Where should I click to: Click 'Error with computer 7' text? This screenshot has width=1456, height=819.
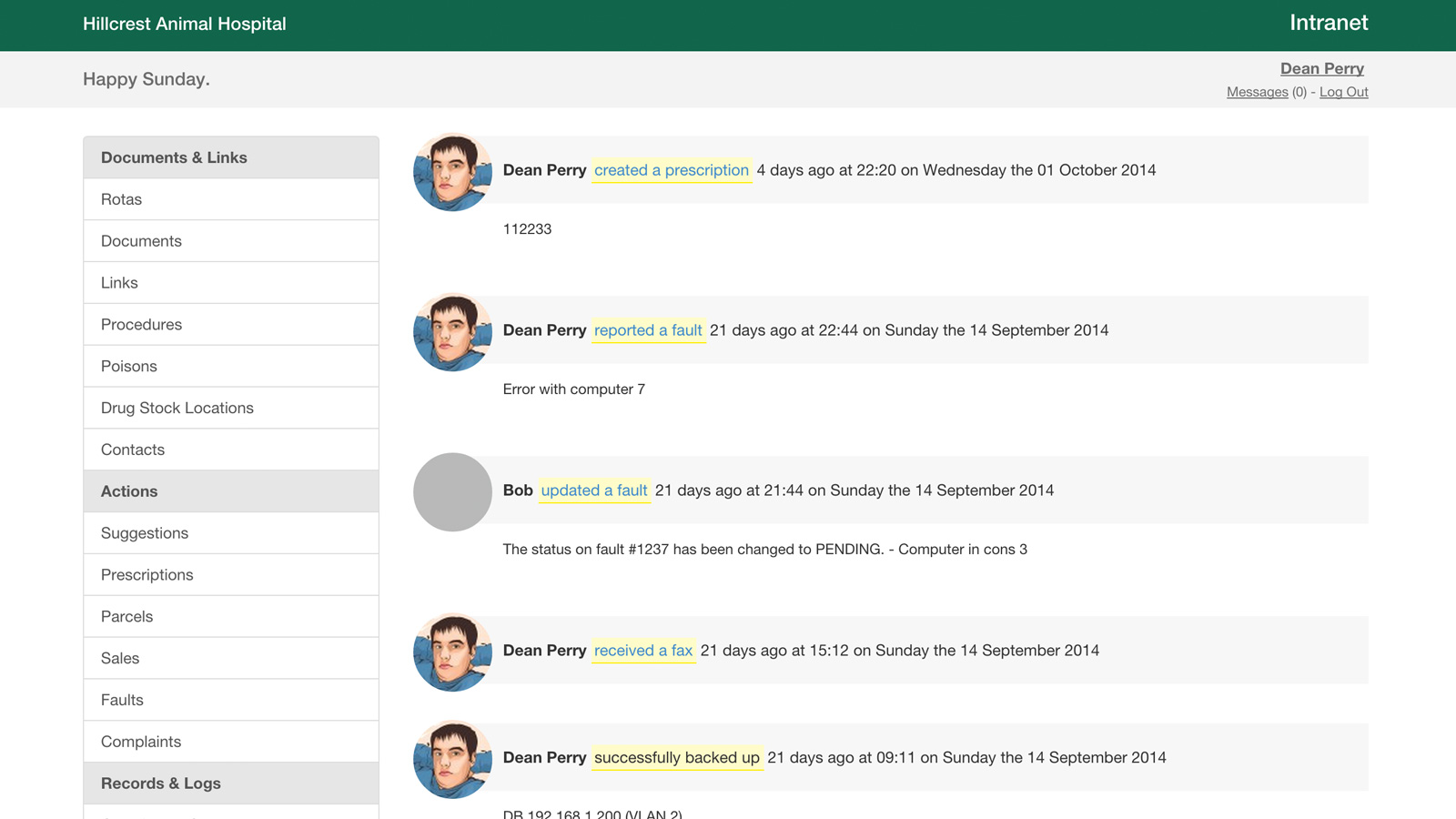[574, 389]
